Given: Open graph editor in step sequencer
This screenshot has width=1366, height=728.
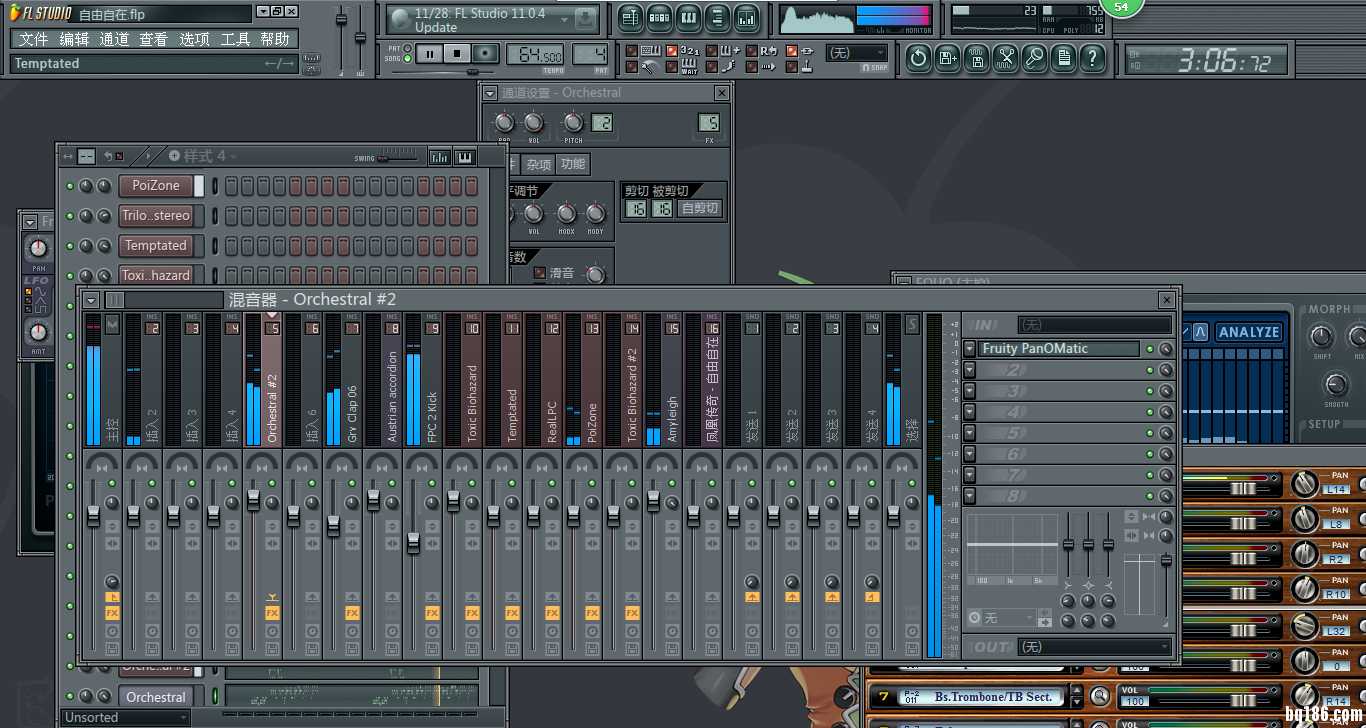Looking at the screenshot, I should point(439,157).
